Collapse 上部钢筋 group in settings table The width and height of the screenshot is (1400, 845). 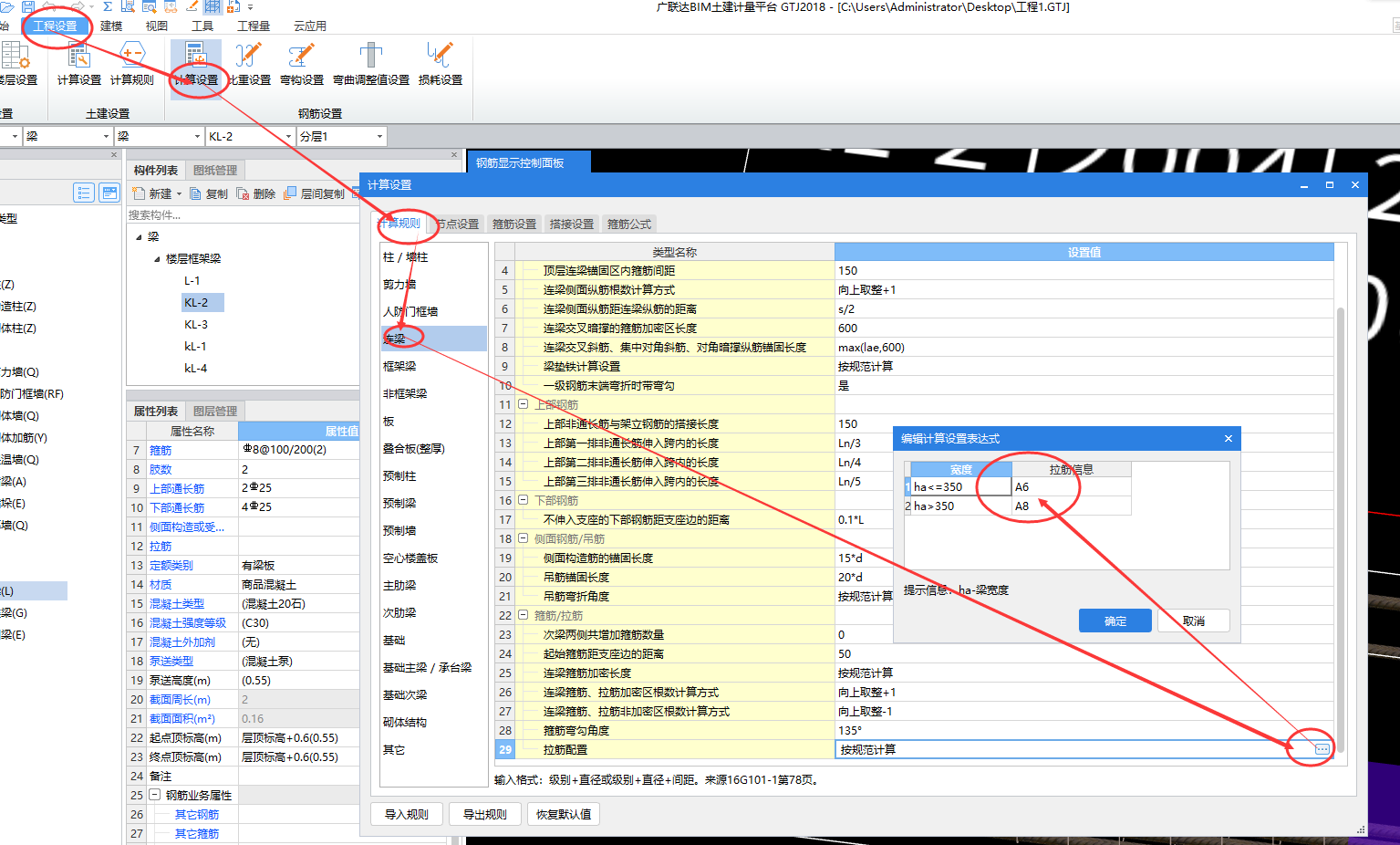524,403
